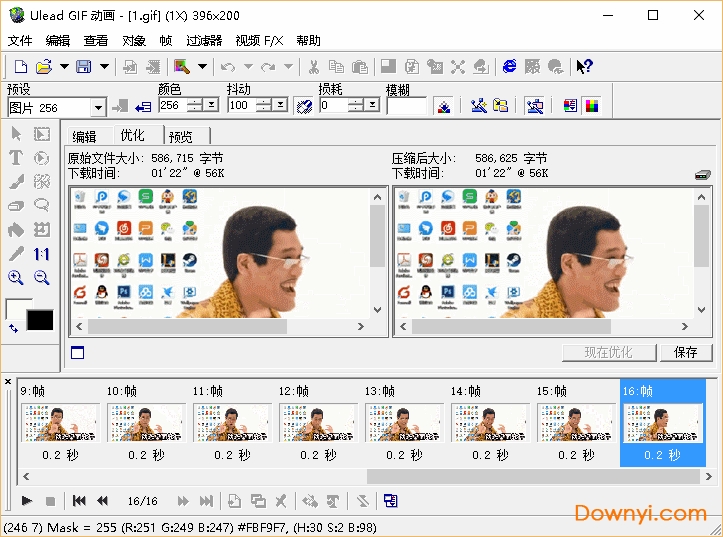The image size is (723, 537).
Task: Select the Zoom In magnifier tool
Action: pyautogui.click(x=16, y=278)
